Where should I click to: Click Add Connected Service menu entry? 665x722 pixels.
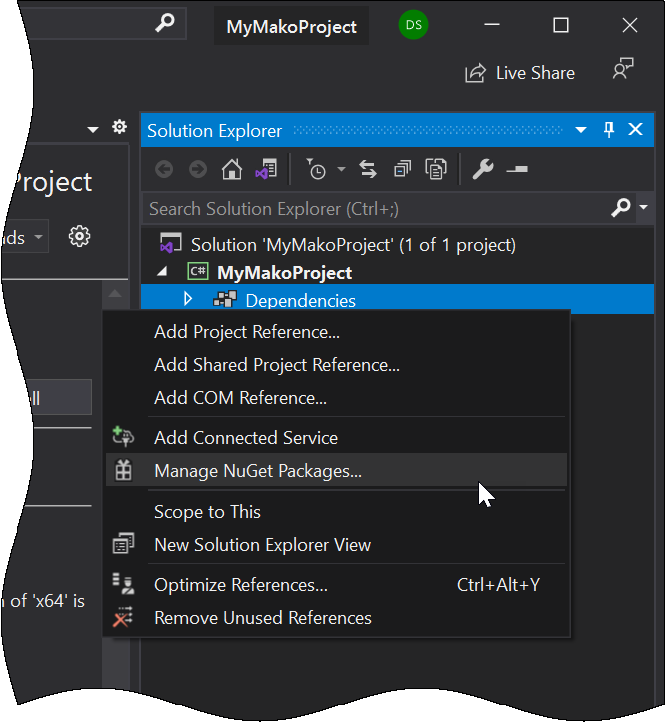[246, 438]
